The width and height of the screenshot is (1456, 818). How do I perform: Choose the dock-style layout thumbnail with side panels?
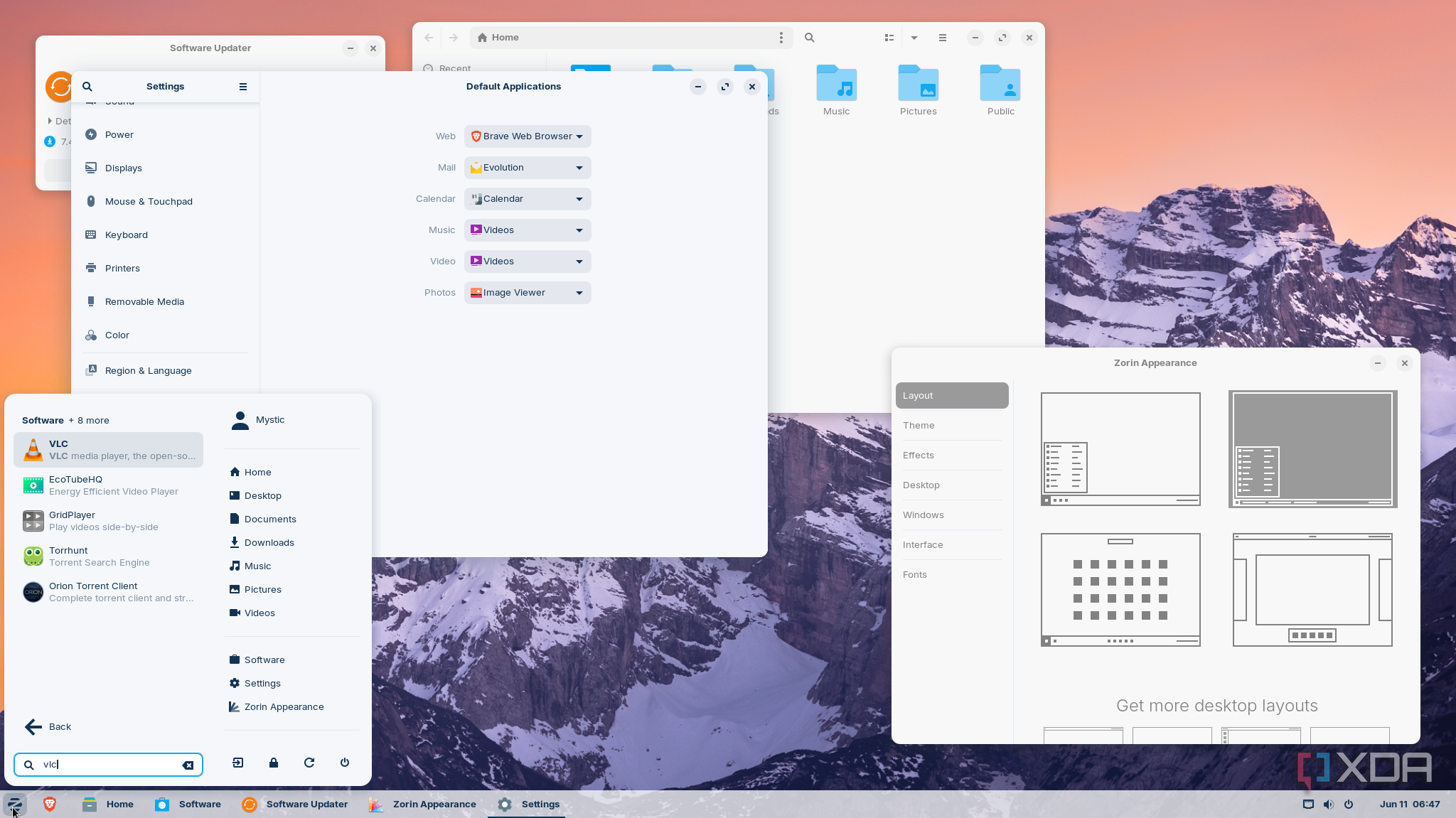coord(1312,590)
